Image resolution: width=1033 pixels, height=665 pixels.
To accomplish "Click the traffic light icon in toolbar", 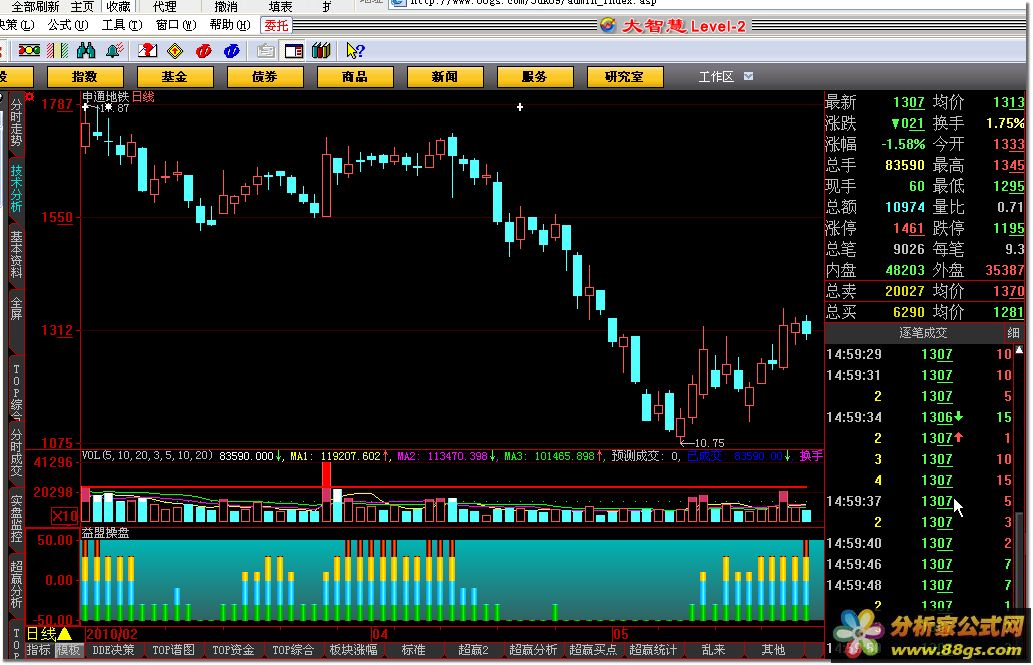I will [x=29, y=50].
